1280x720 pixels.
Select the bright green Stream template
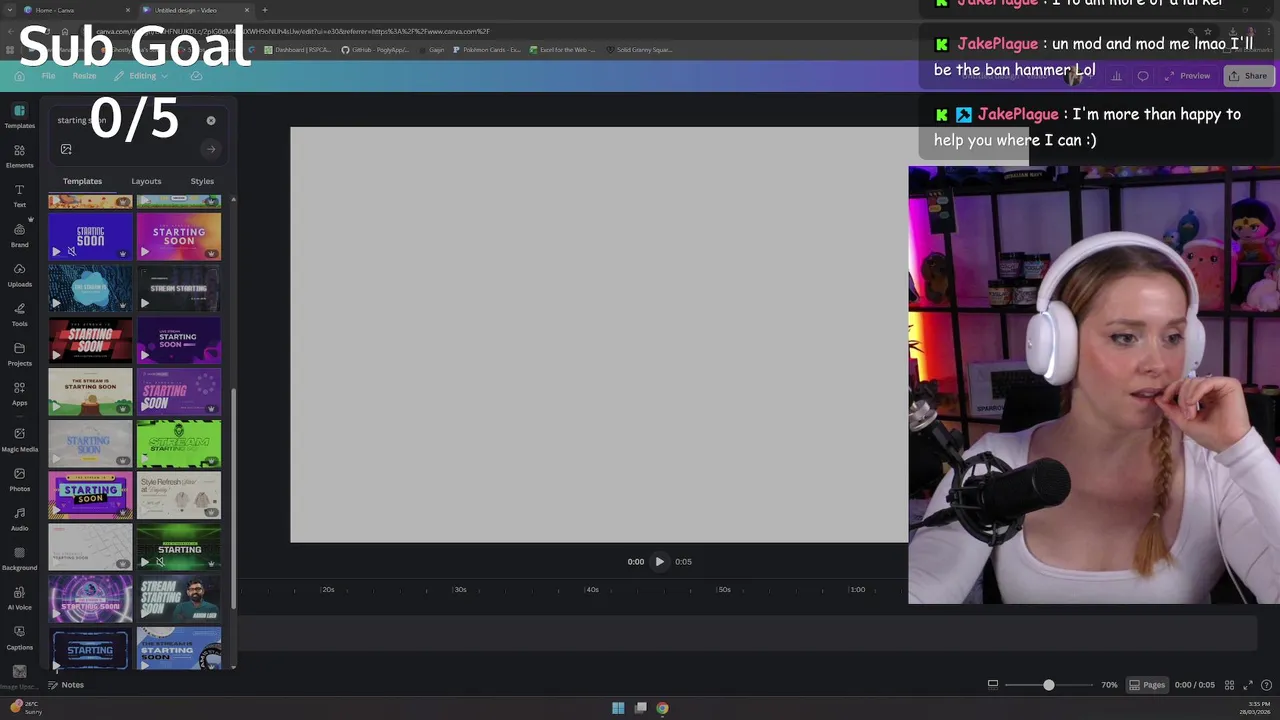[x=179, y=444]
